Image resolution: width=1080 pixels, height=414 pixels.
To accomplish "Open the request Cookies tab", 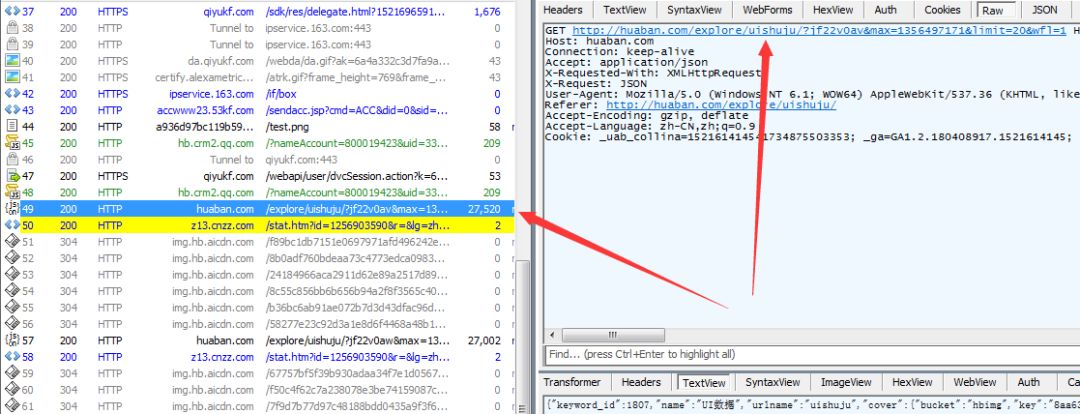I will coord(942,10).
